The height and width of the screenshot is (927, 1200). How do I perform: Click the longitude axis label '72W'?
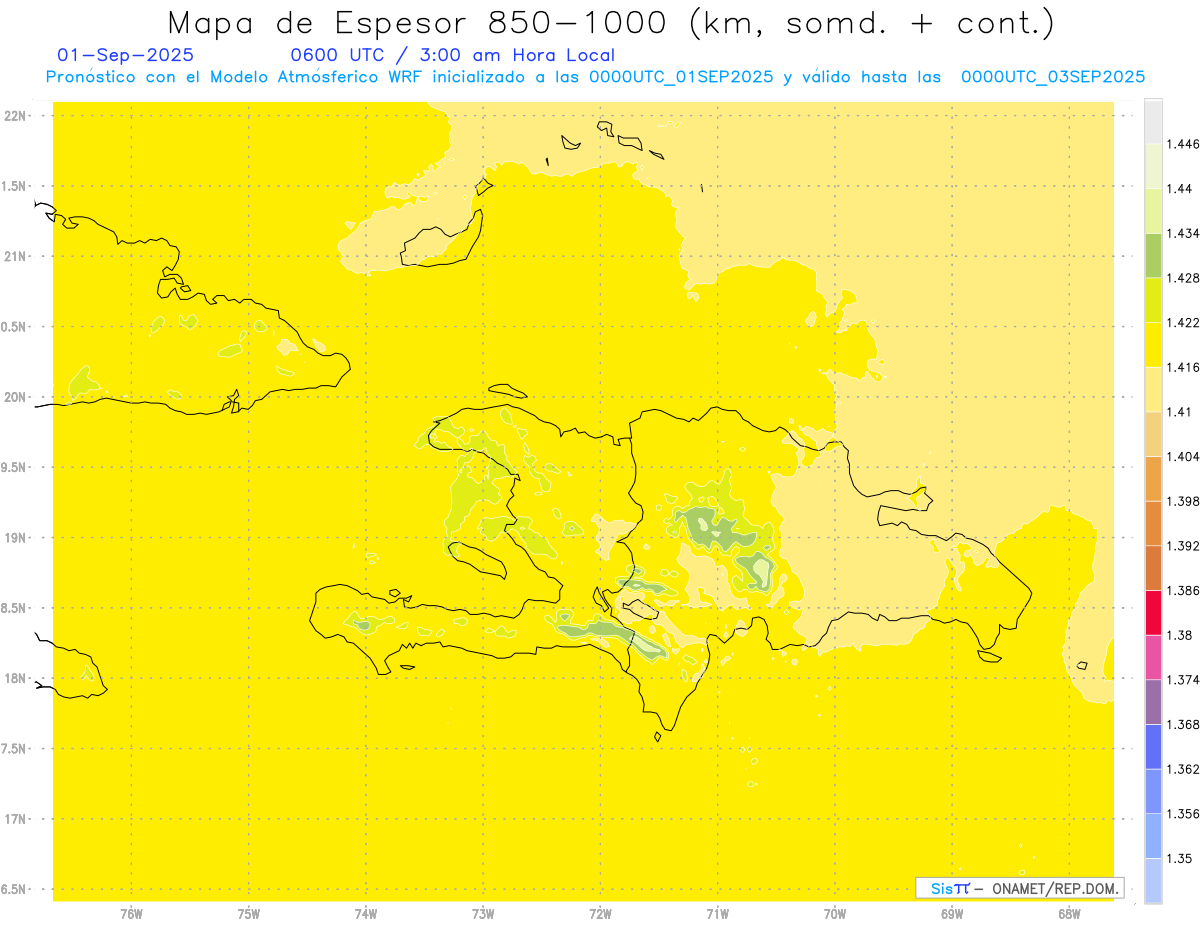pos(600,914)
